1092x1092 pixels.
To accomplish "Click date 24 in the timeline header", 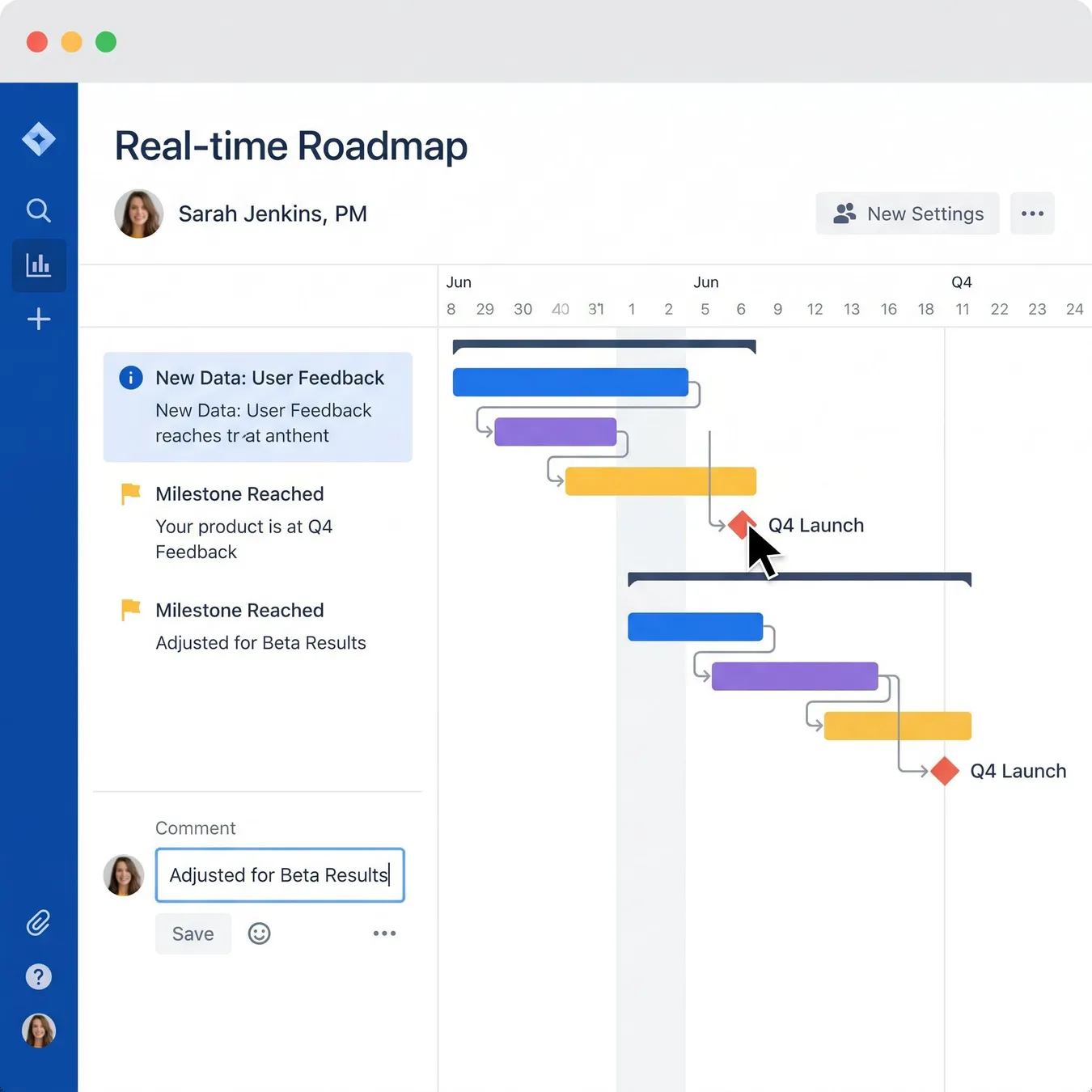I will pyautogui.click(x=1075, y=309).
